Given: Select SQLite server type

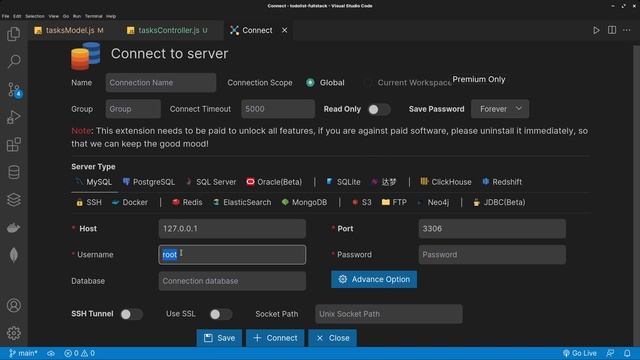Looking at the screenshot, I should coord(343,182).
